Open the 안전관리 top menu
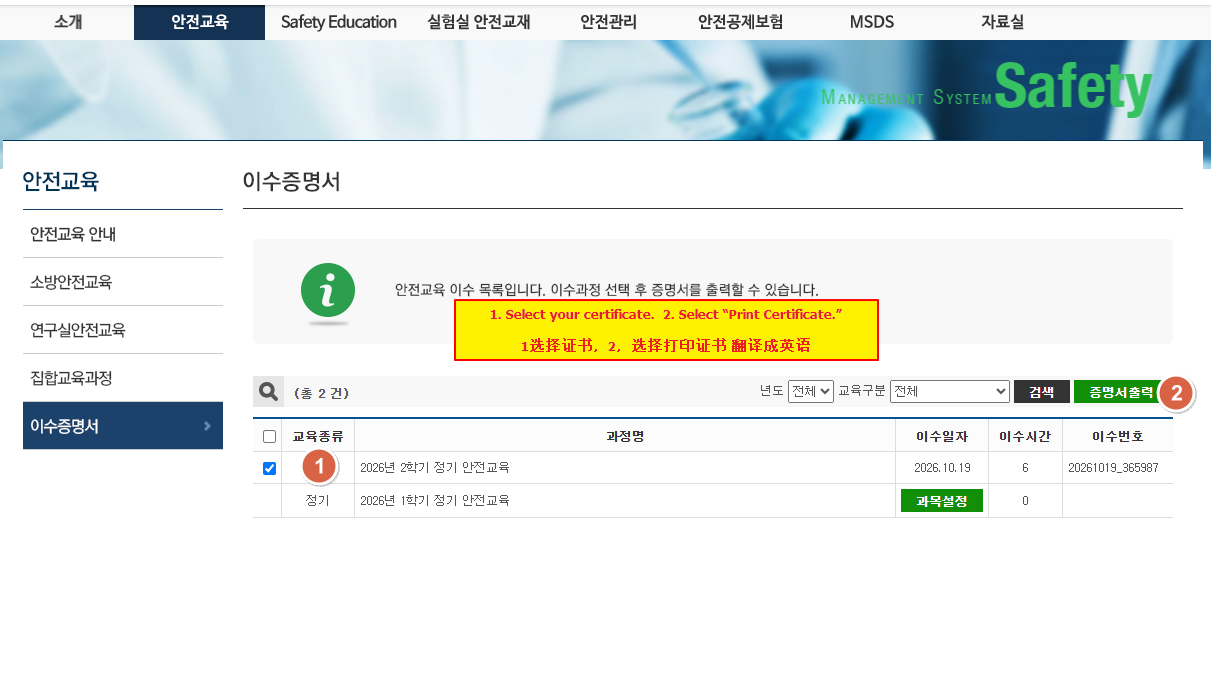The width and height of the screenshot is (1211, 695). [x=608, y=22]
